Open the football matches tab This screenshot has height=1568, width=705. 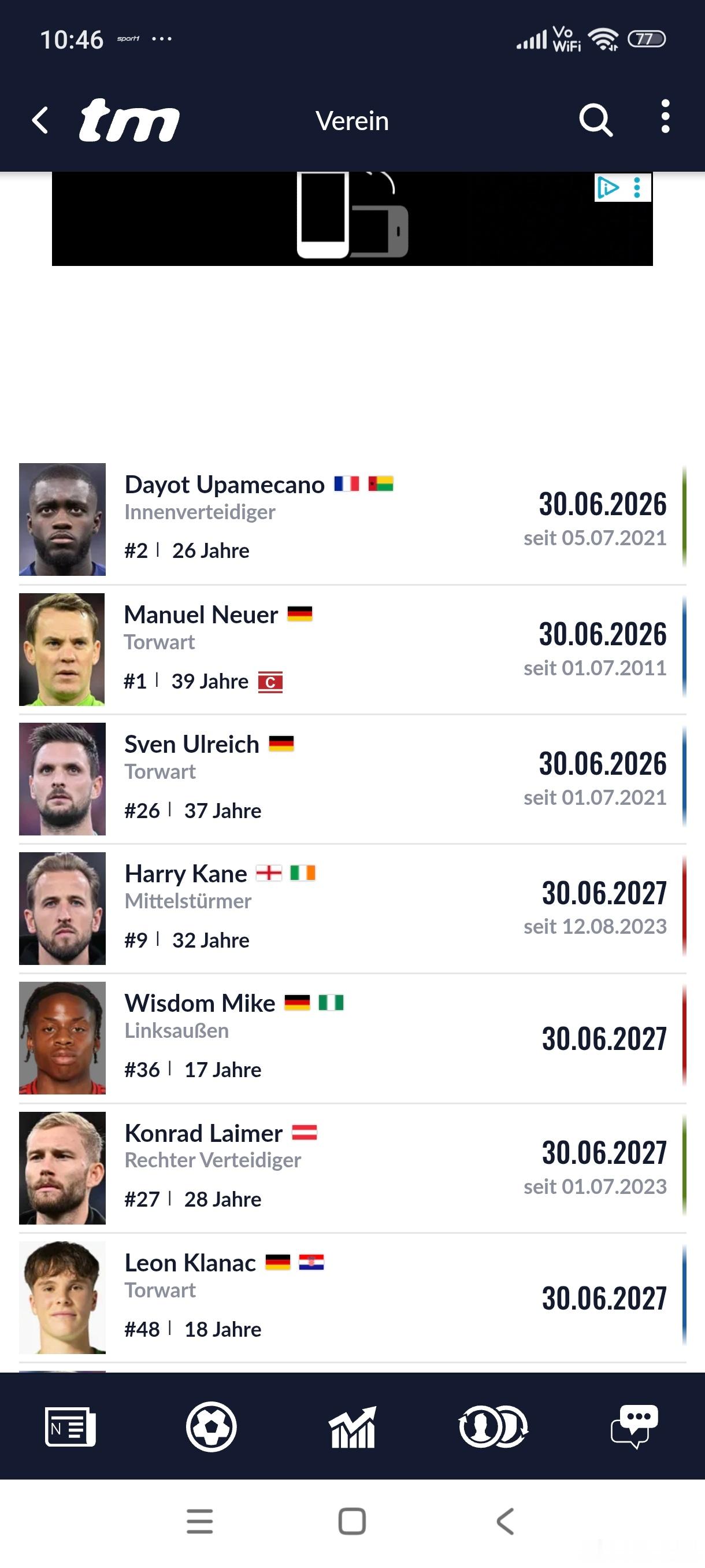tap(211, 1426)
